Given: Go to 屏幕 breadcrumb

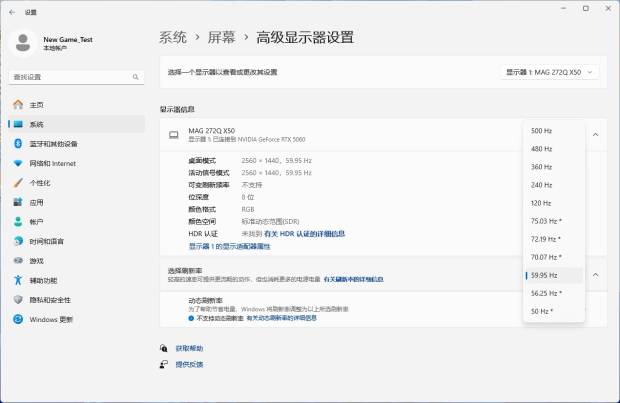Looking at the screenshot, I should 221,38.
